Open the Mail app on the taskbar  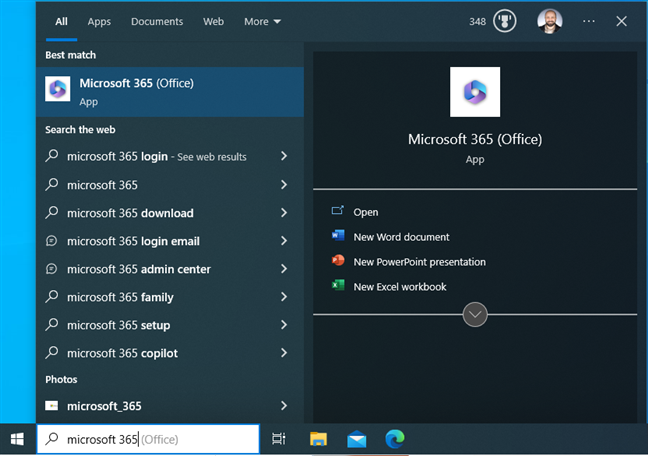tap(357, 439)
